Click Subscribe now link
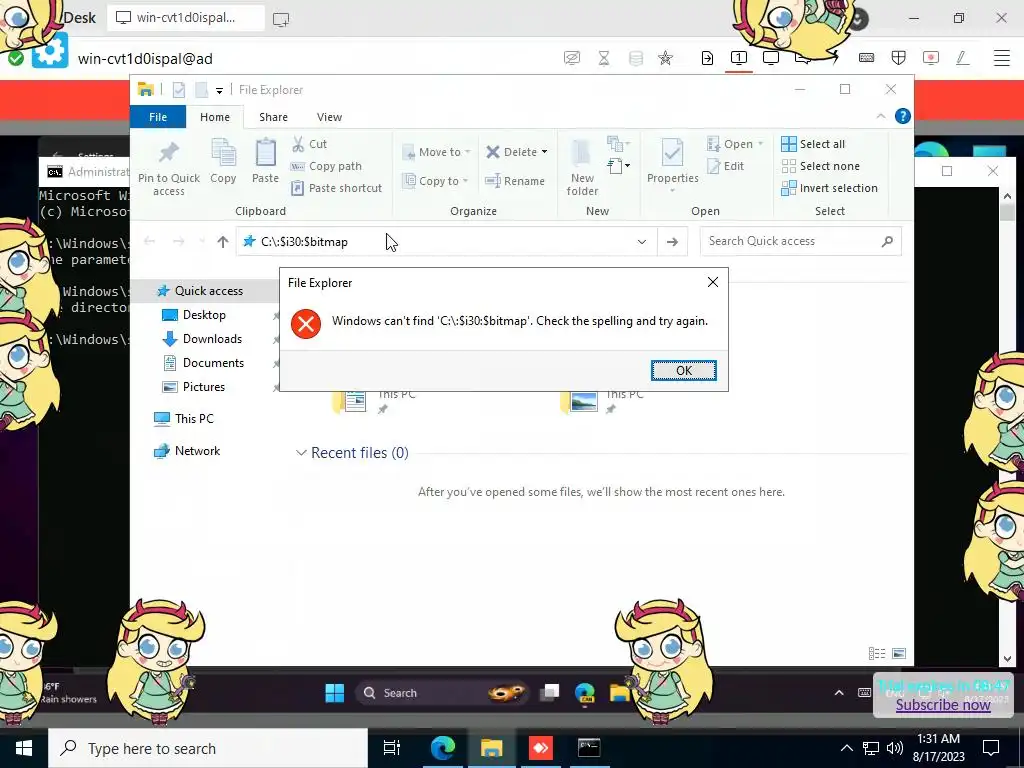The image size is (1024, 768). coord(942,705)
